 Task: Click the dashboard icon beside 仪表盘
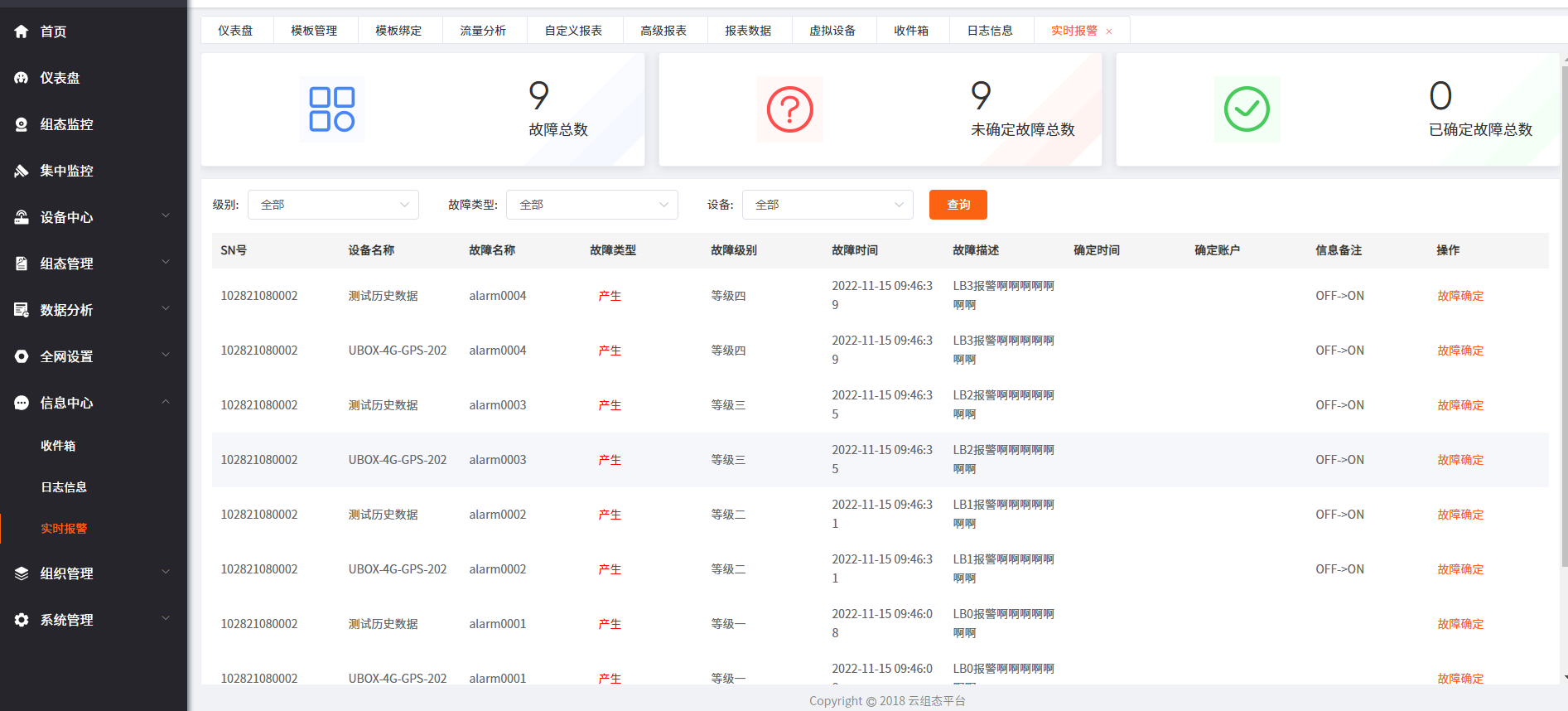click(22, 78)
